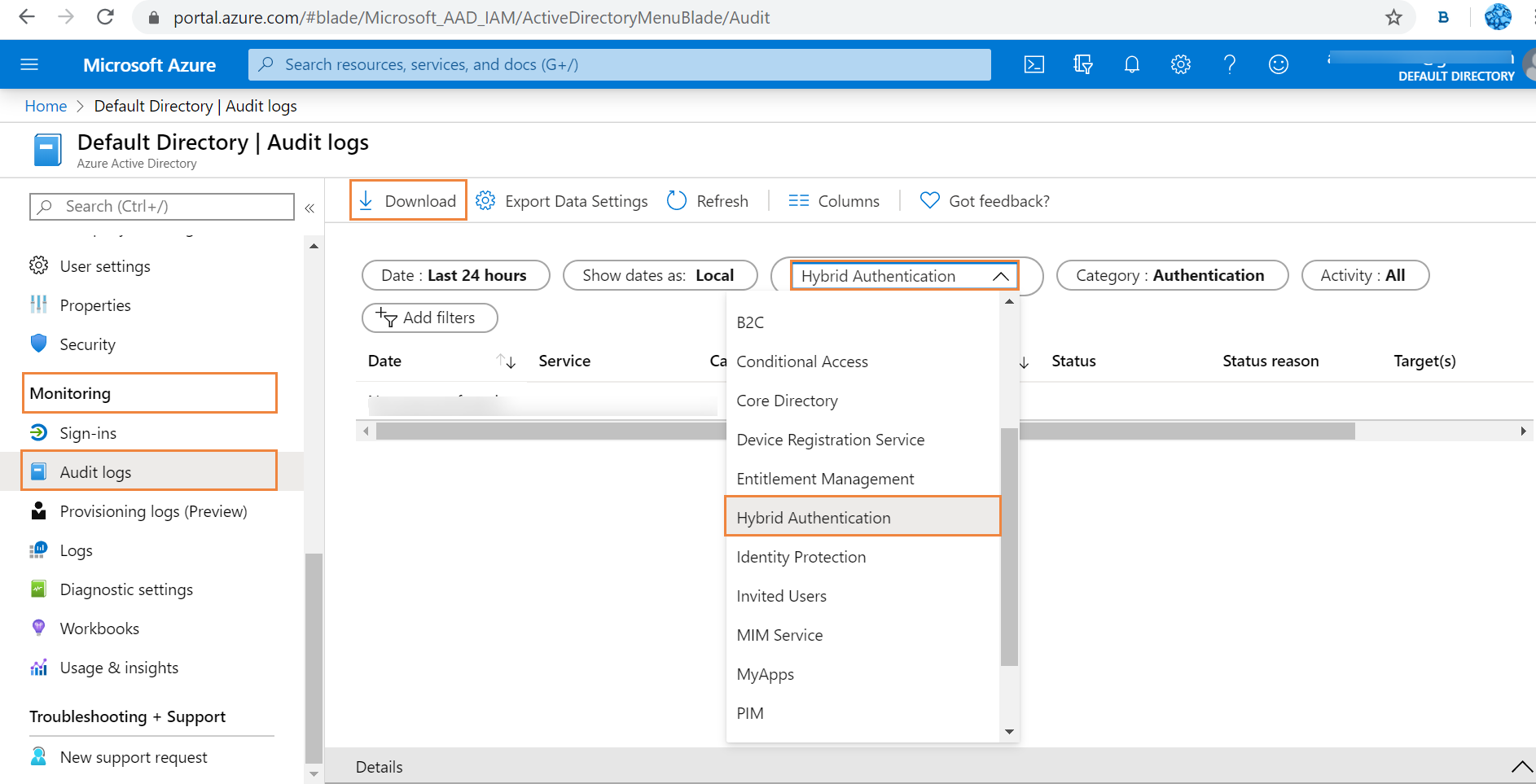The image size is (1536, 784).
Task: Click the Properties bars icon
Action: point(38,304)
